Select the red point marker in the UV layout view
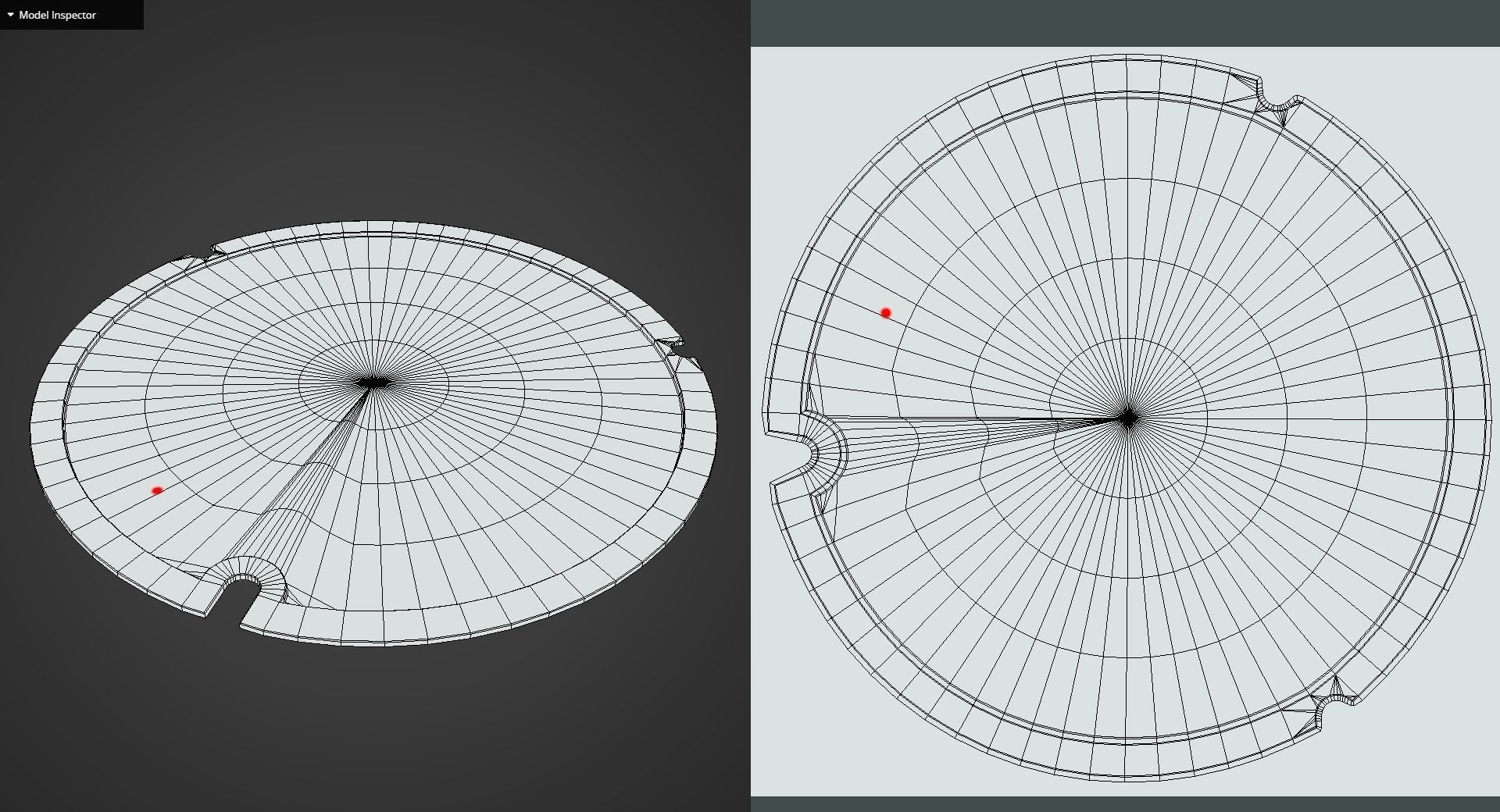The image size is (1500, 812). click(885, 313)
